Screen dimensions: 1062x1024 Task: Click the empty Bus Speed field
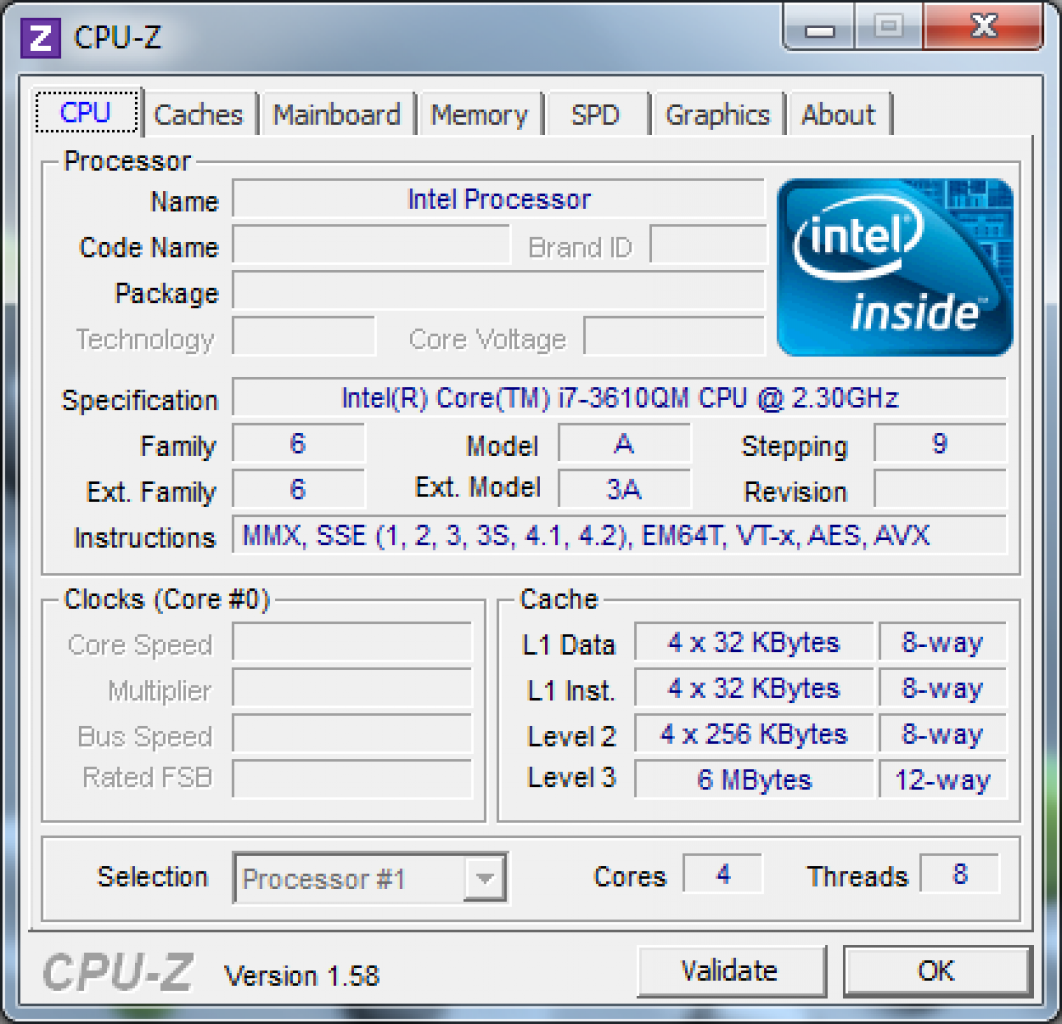[x=352, y=734]
